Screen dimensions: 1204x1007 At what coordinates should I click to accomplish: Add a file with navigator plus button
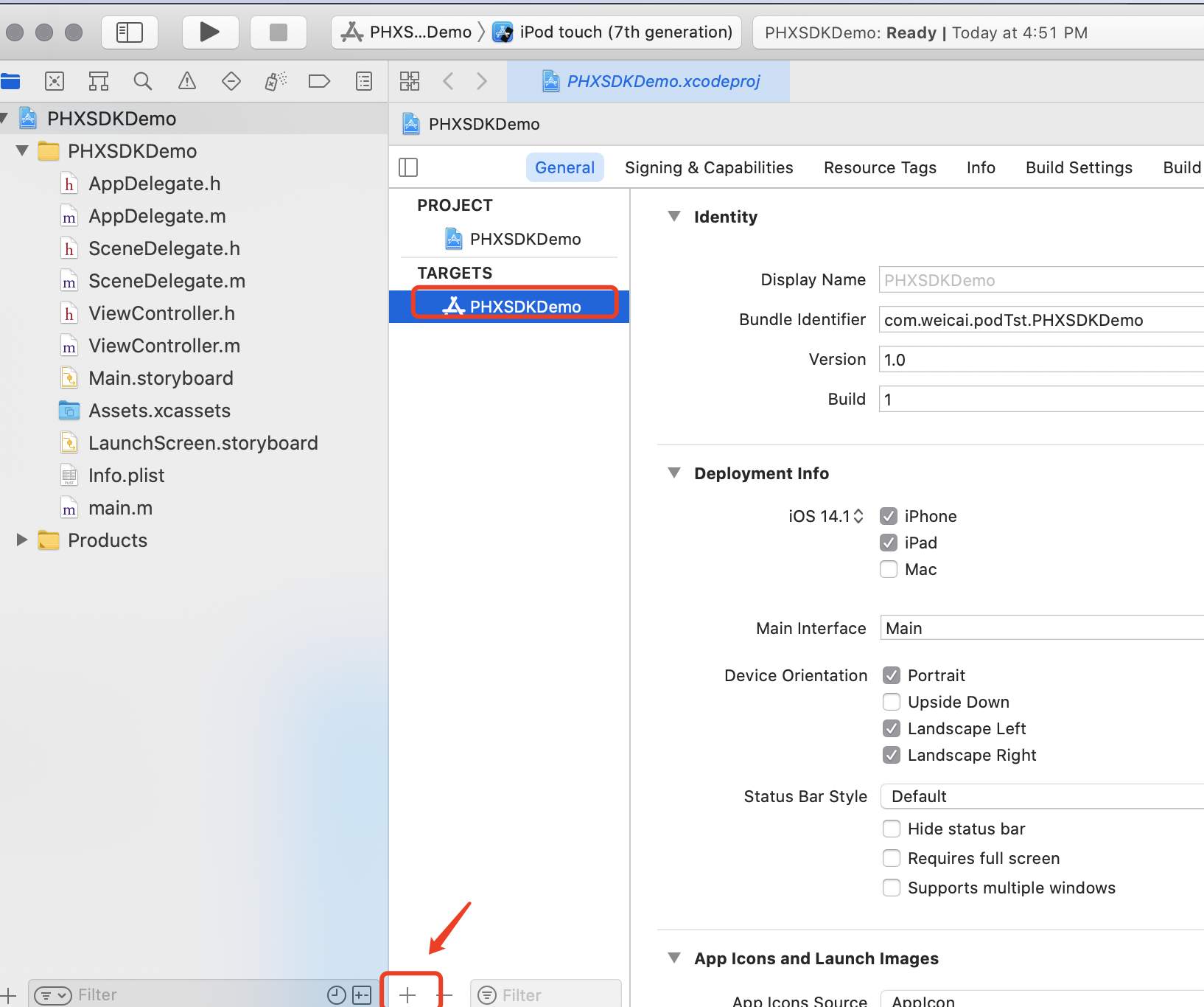pyautogui.click(x=9, y=995)
